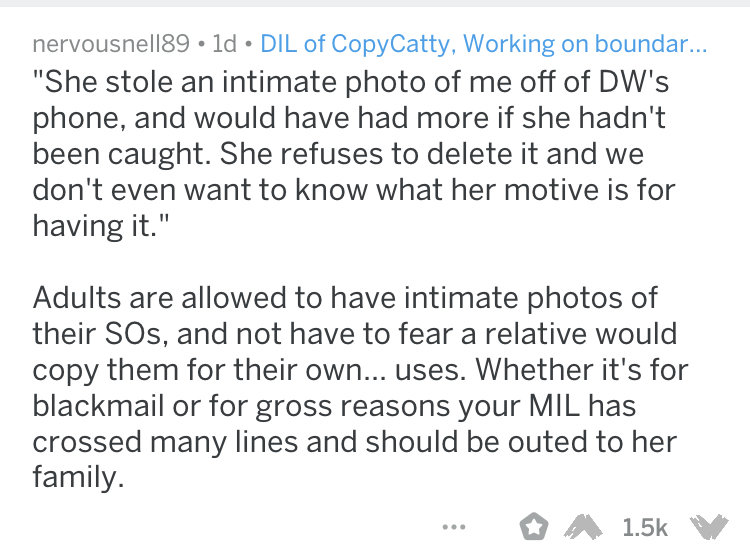Click the final word 'family.' of the comment
The height and width of the screenshot is (556, 750).
pyautogui.click(x=78, y=478)
